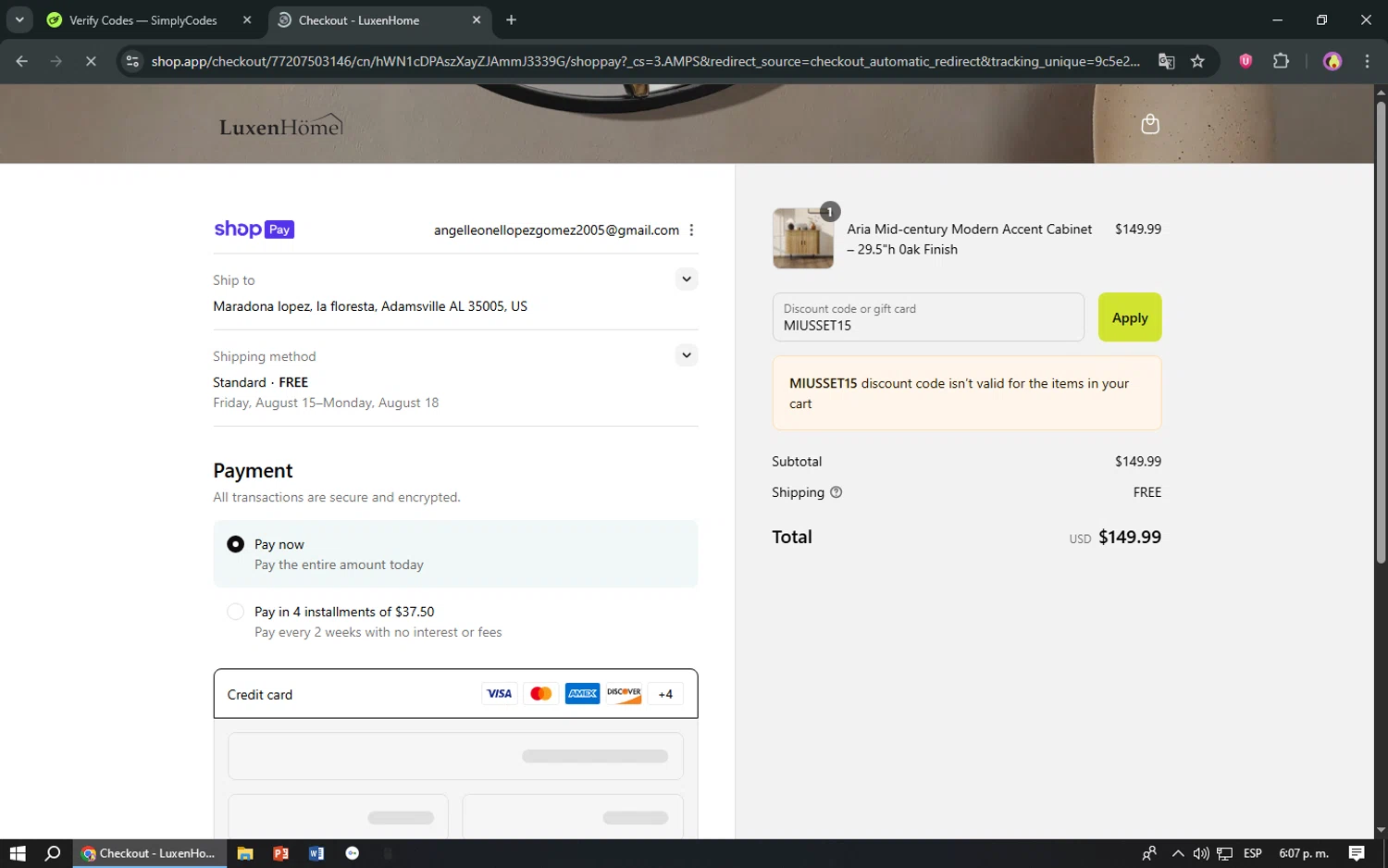Open the Windows Start menu
Image resolution: width=1388 pixels, height=868 pixels.
[x=18, y=853]
